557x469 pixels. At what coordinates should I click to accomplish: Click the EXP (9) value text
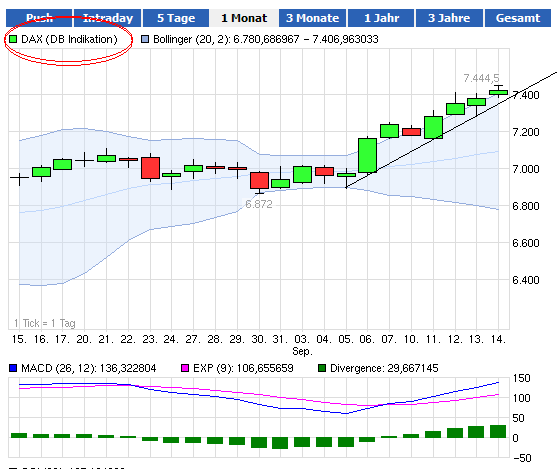point(243,368)
